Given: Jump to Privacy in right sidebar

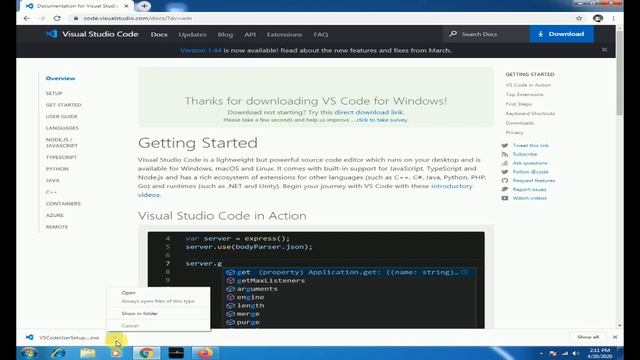Looking at the screenshot, I should [514, 133].
